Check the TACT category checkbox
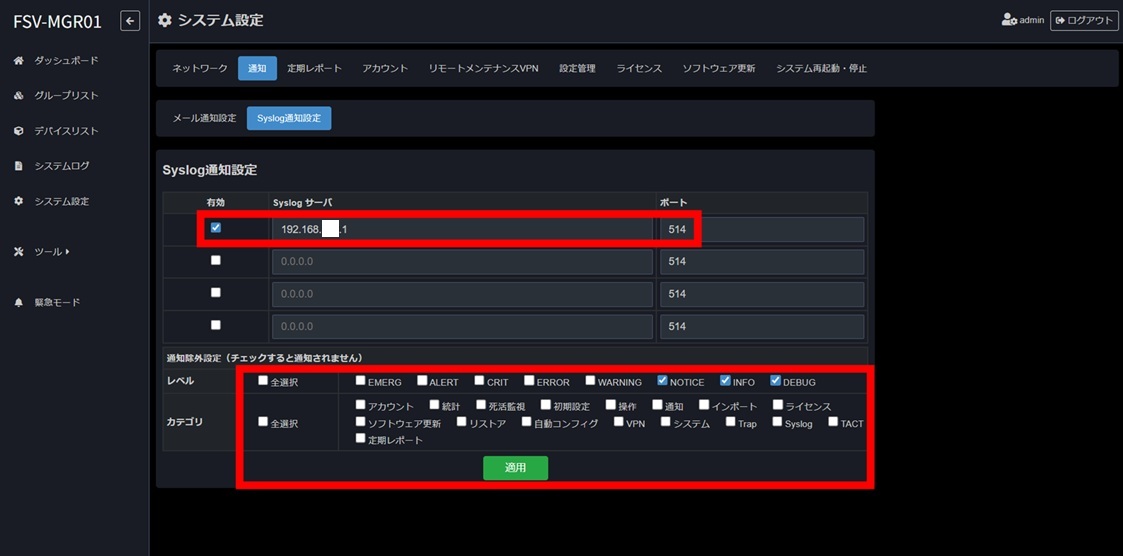The image size is (1123, 556). click(x=833, y=422)
